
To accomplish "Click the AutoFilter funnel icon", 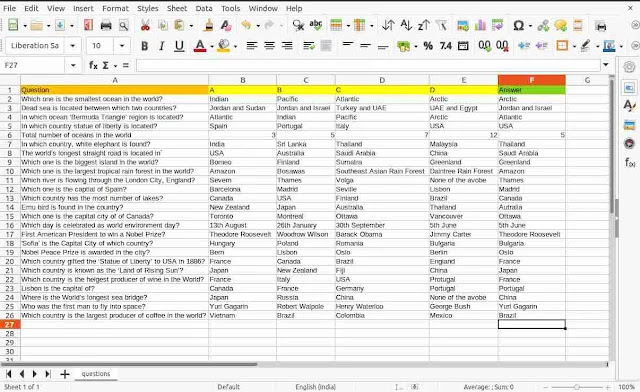I will point(441,25).
